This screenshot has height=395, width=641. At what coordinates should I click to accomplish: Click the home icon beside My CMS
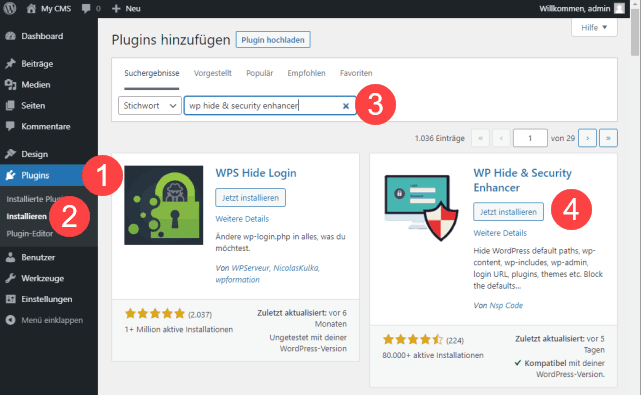coord(31,8)
